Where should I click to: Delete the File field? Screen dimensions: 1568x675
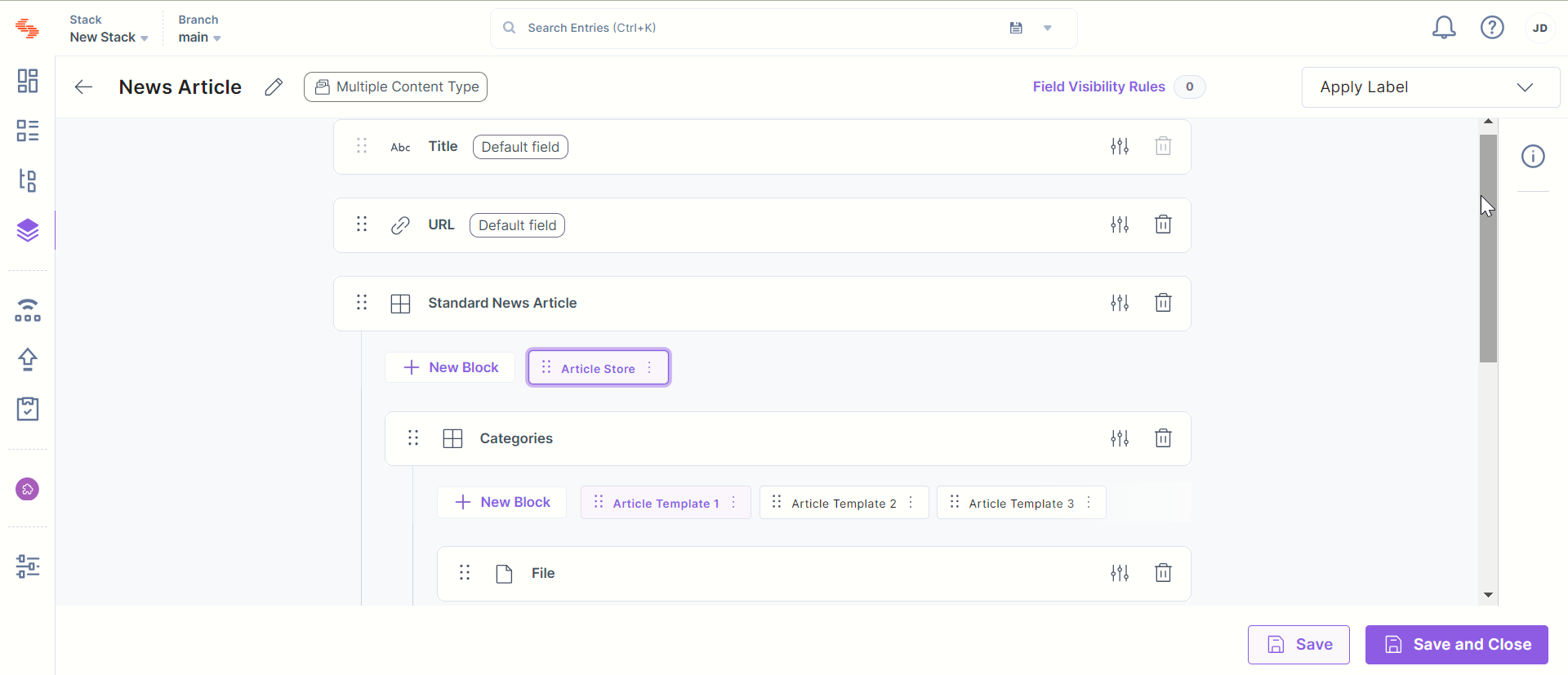[1163, 573]
